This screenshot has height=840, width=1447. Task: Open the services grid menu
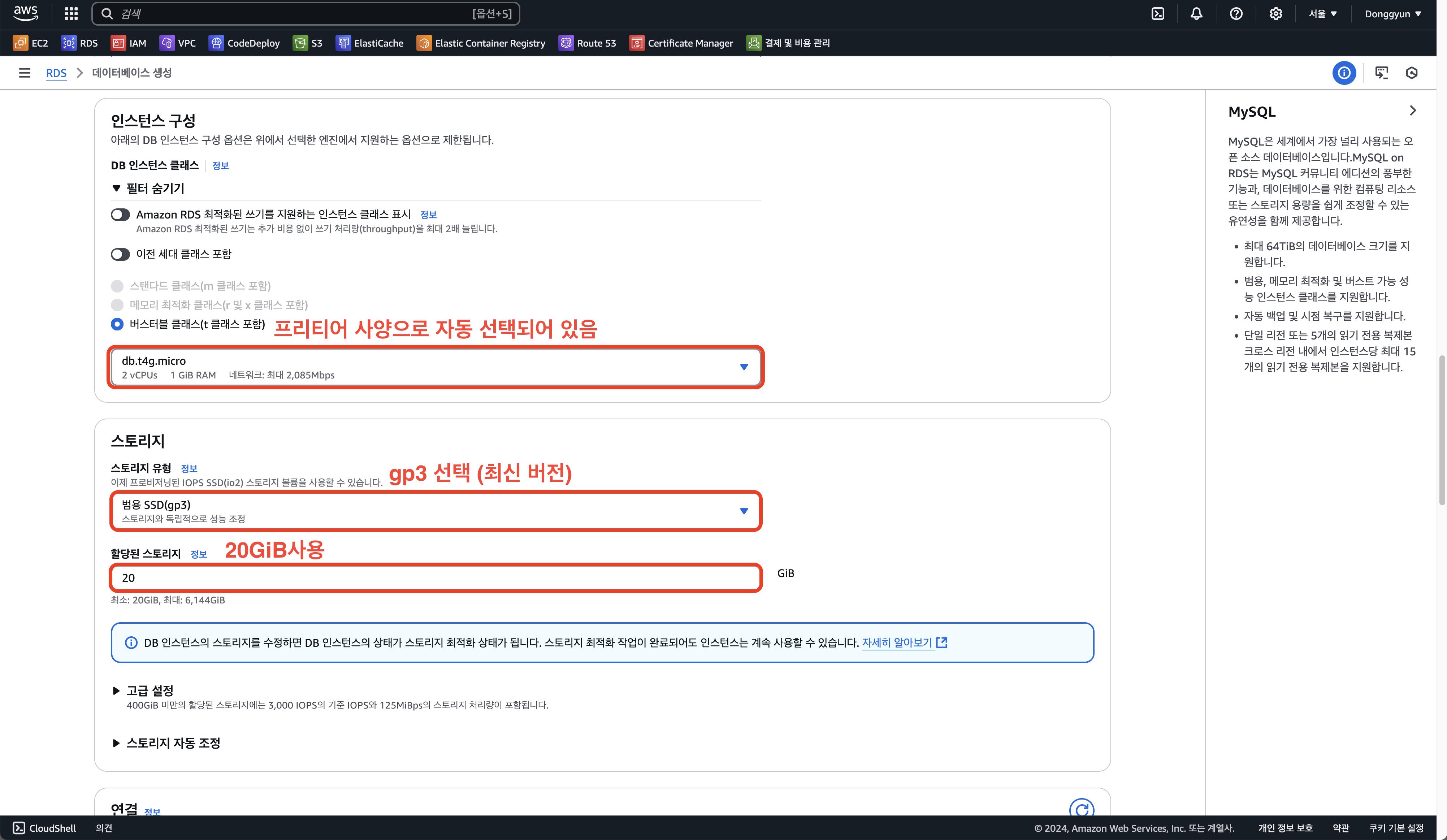pos(71,14)
